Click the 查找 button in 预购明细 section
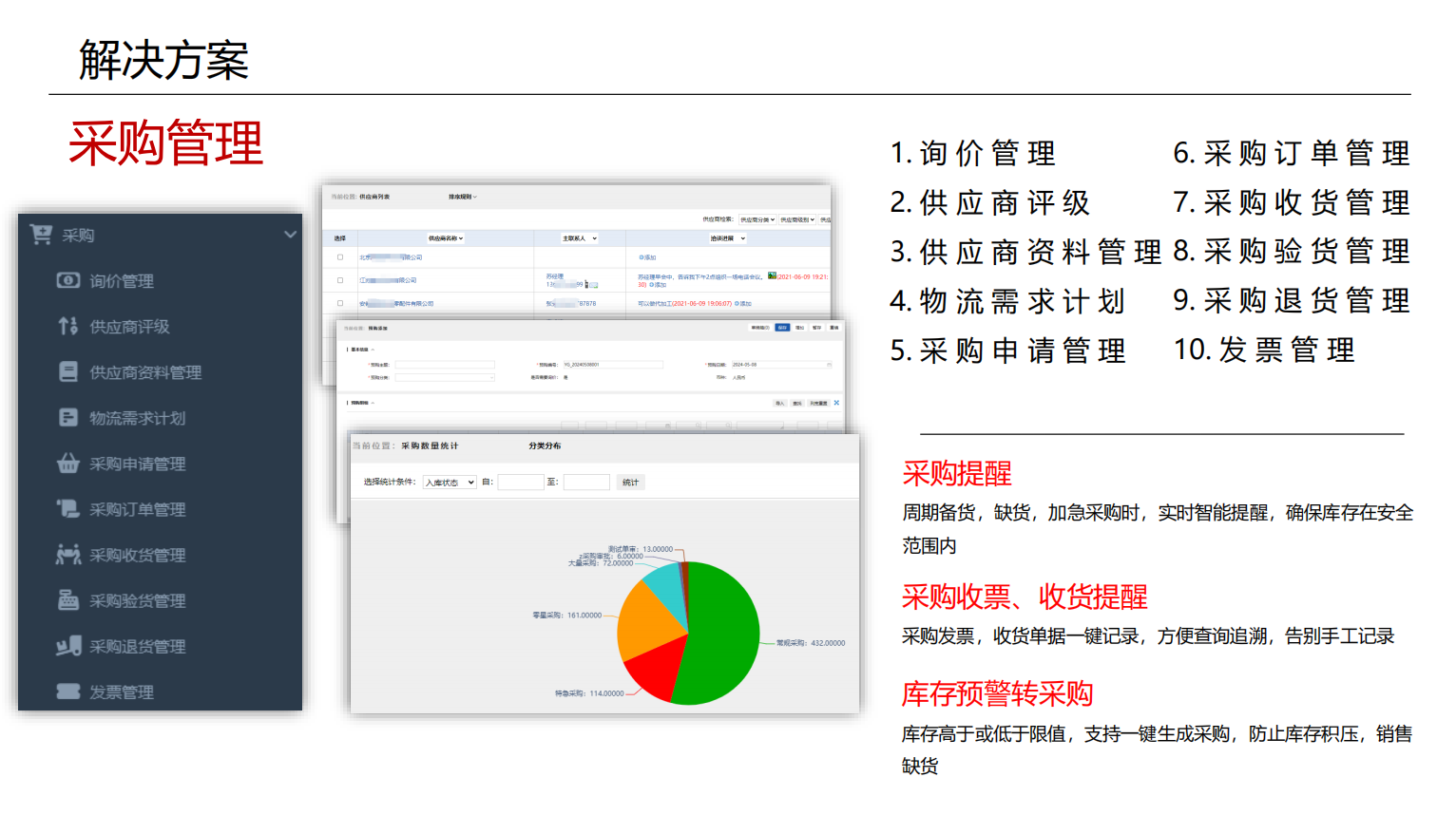The image size is (1456, 815). [797, 403]
